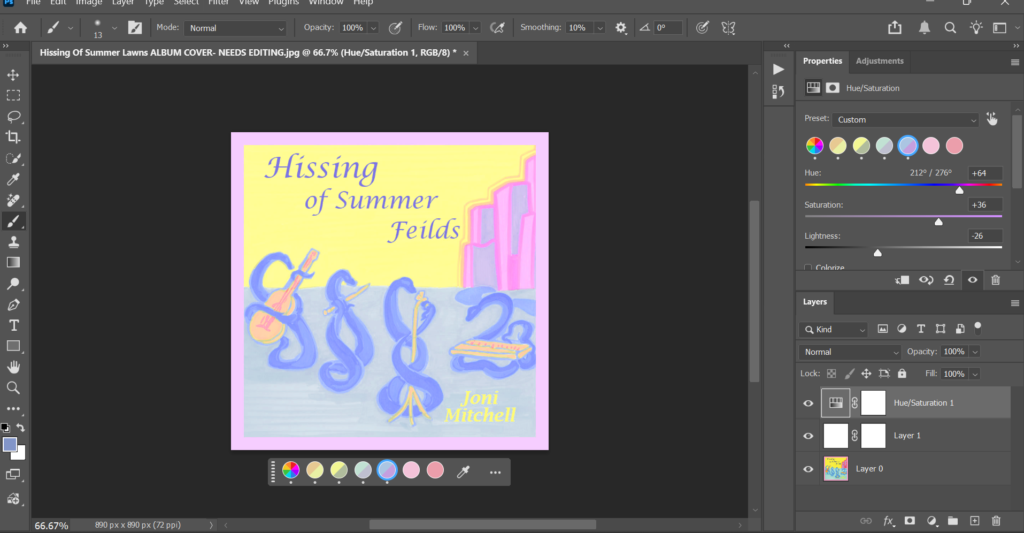Open the Flow dropdown arrow
1024x533 pixels.
pyautogui.click(x=475, y=28)
